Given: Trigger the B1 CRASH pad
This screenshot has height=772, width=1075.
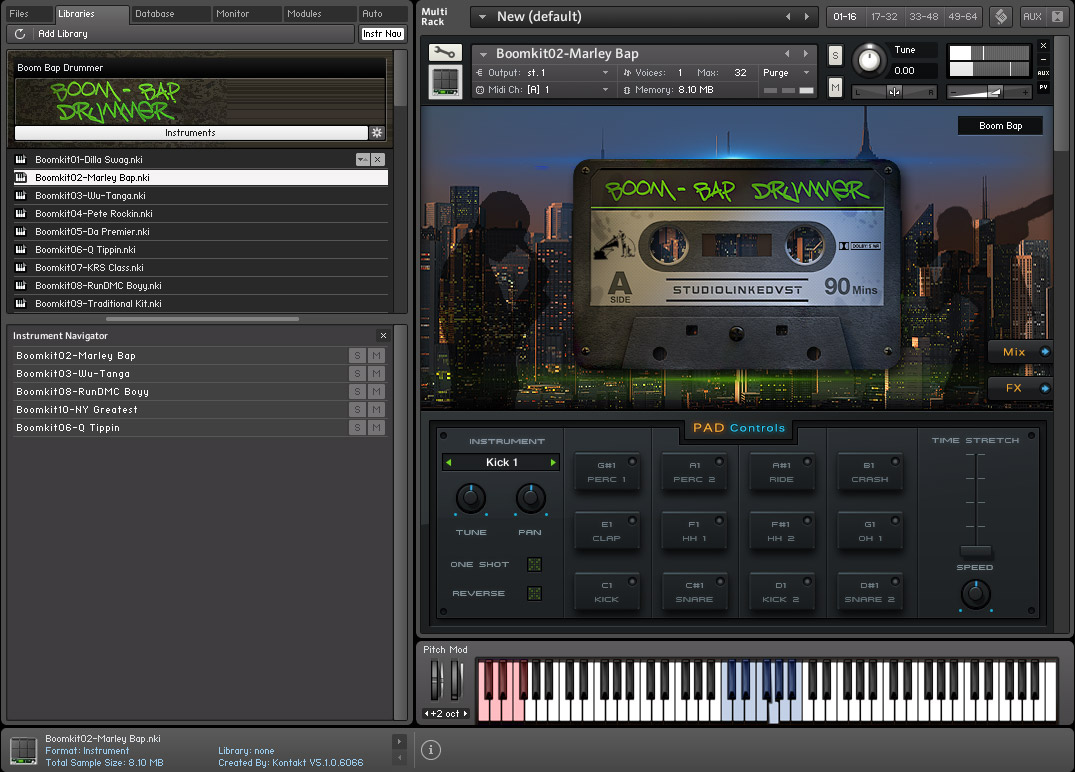Looking at the screenshot, I should 869,472.
